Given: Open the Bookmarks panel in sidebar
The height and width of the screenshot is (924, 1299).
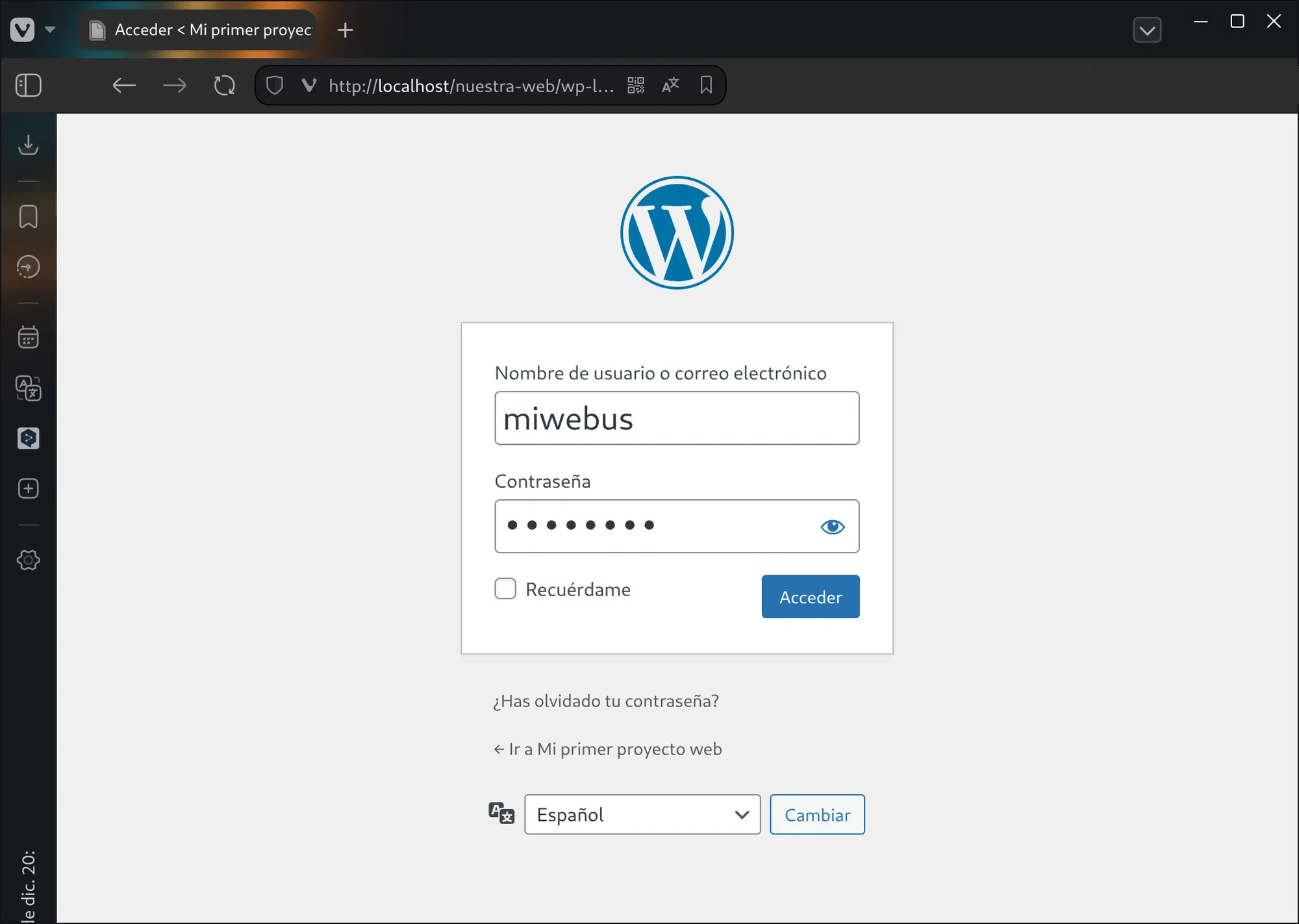Looking at the screenshot, I should (x=28, y=217).
